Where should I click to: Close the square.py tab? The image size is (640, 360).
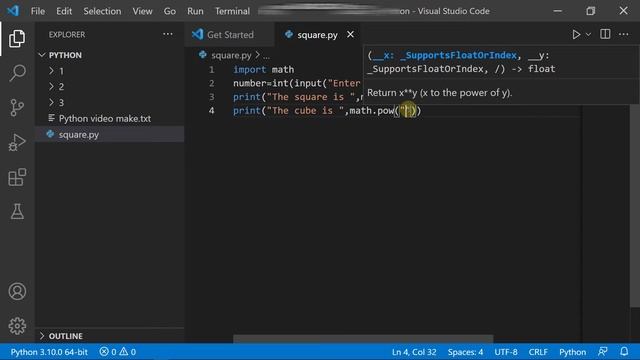point(350,35)
